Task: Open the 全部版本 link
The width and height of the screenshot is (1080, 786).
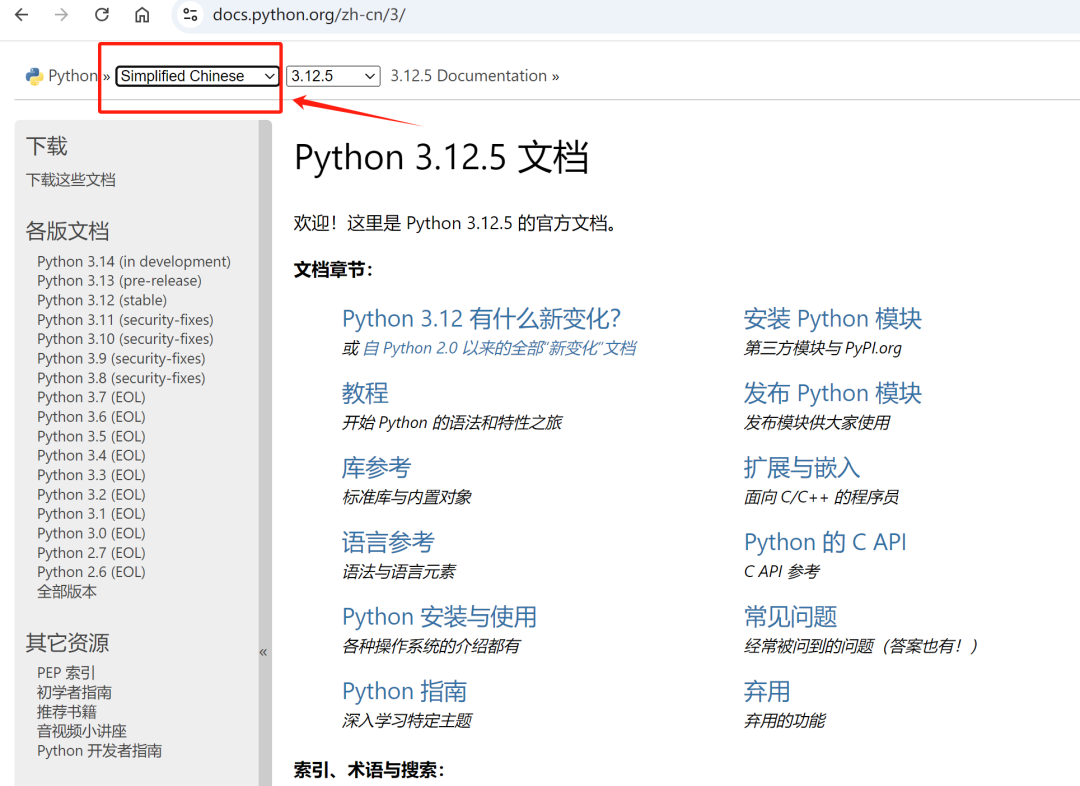Action: coord(67,592)
